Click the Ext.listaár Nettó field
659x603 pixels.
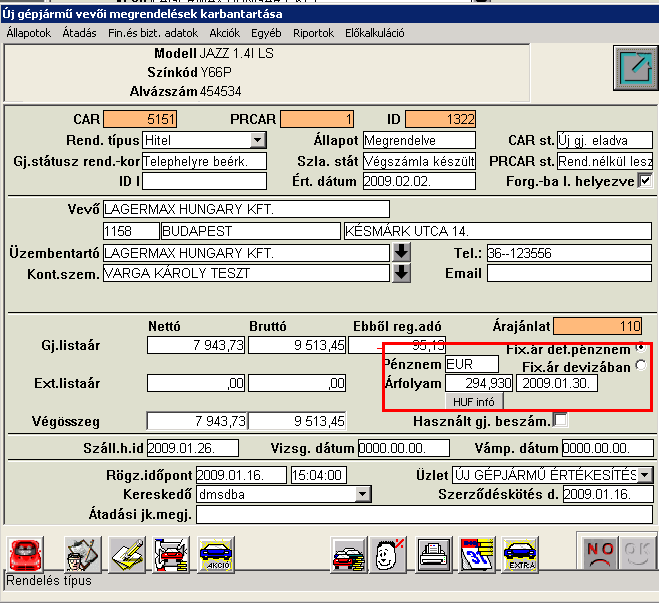pyautogui.click(x=196, y=383)
